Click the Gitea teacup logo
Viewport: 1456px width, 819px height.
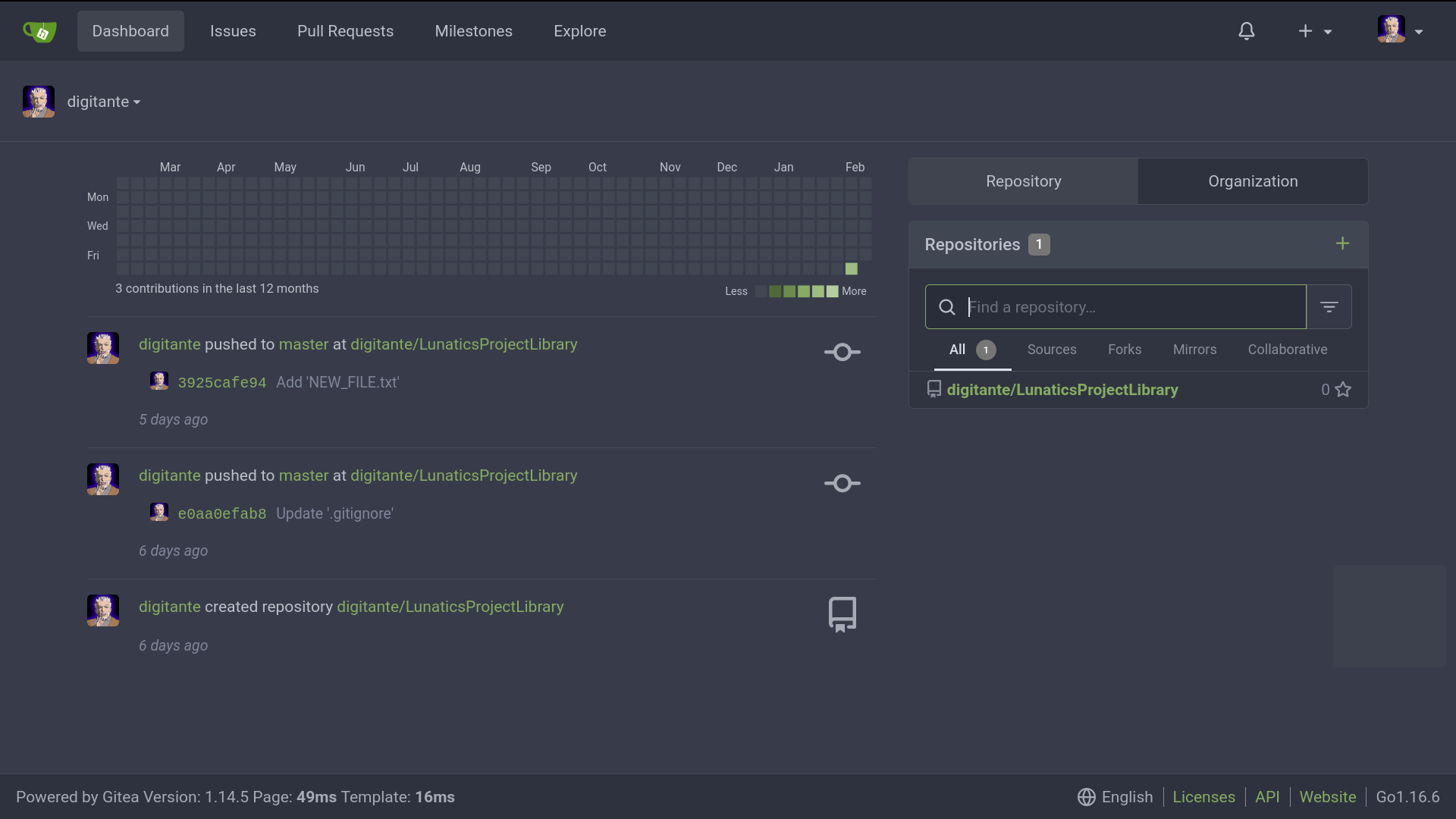pos(39,31)
